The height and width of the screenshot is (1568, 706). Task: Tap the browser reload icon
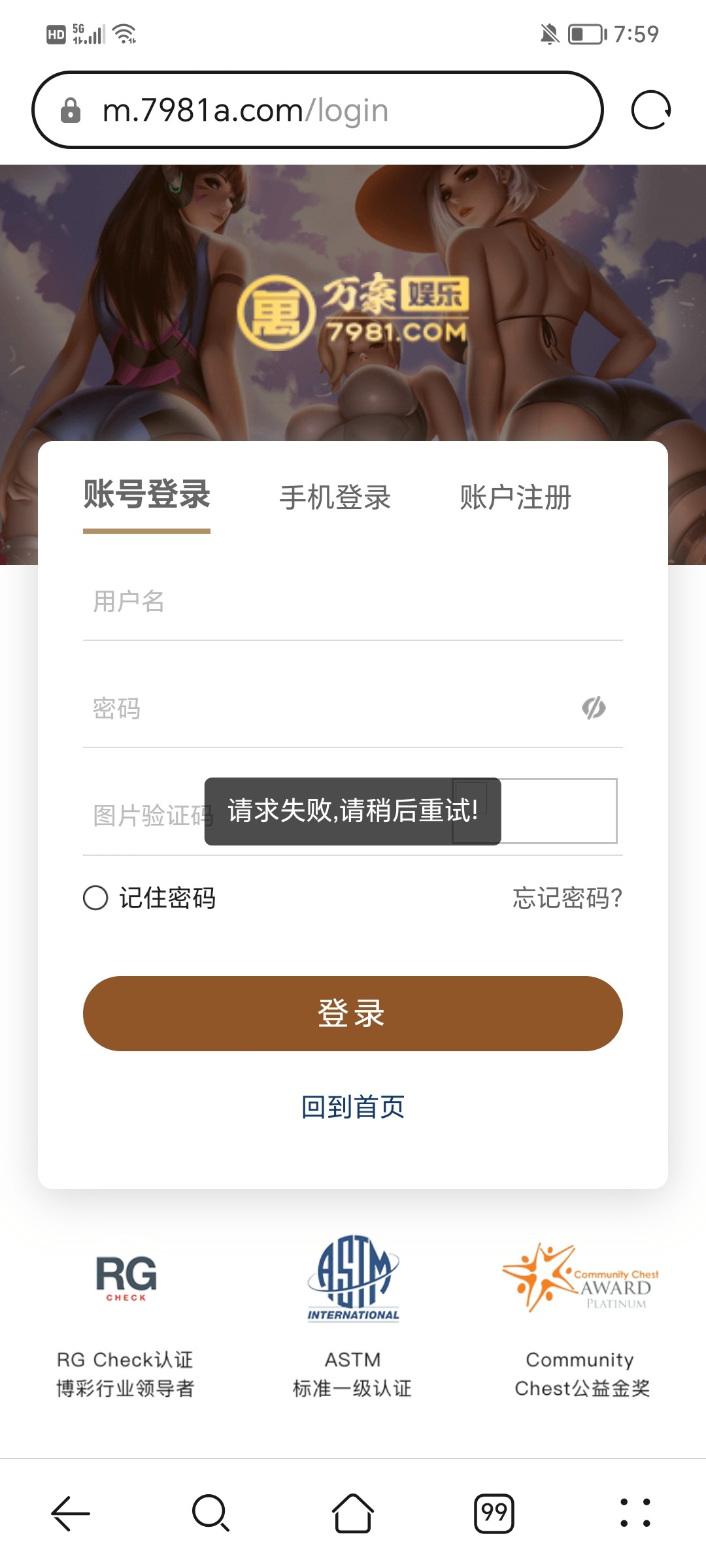(650, 110)
